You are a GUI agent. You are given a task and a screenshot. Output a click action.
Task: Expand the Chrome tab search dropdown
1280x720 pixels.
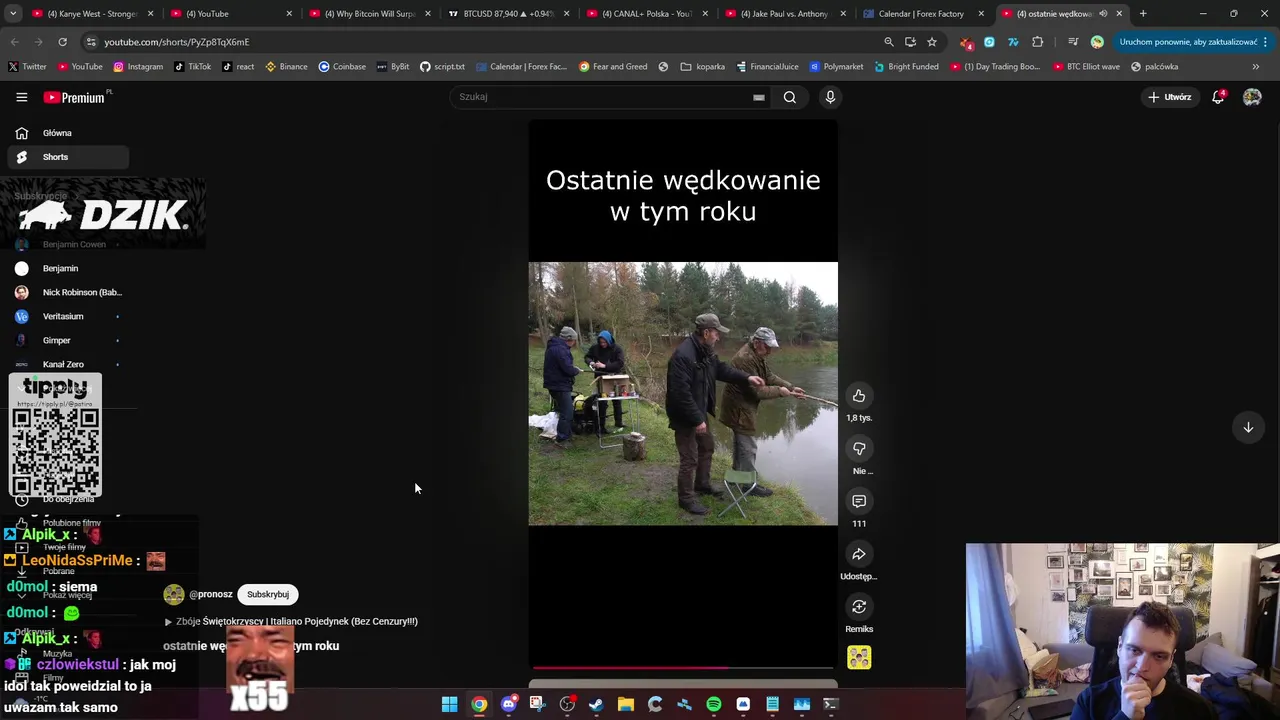click(x=13, y=14)
